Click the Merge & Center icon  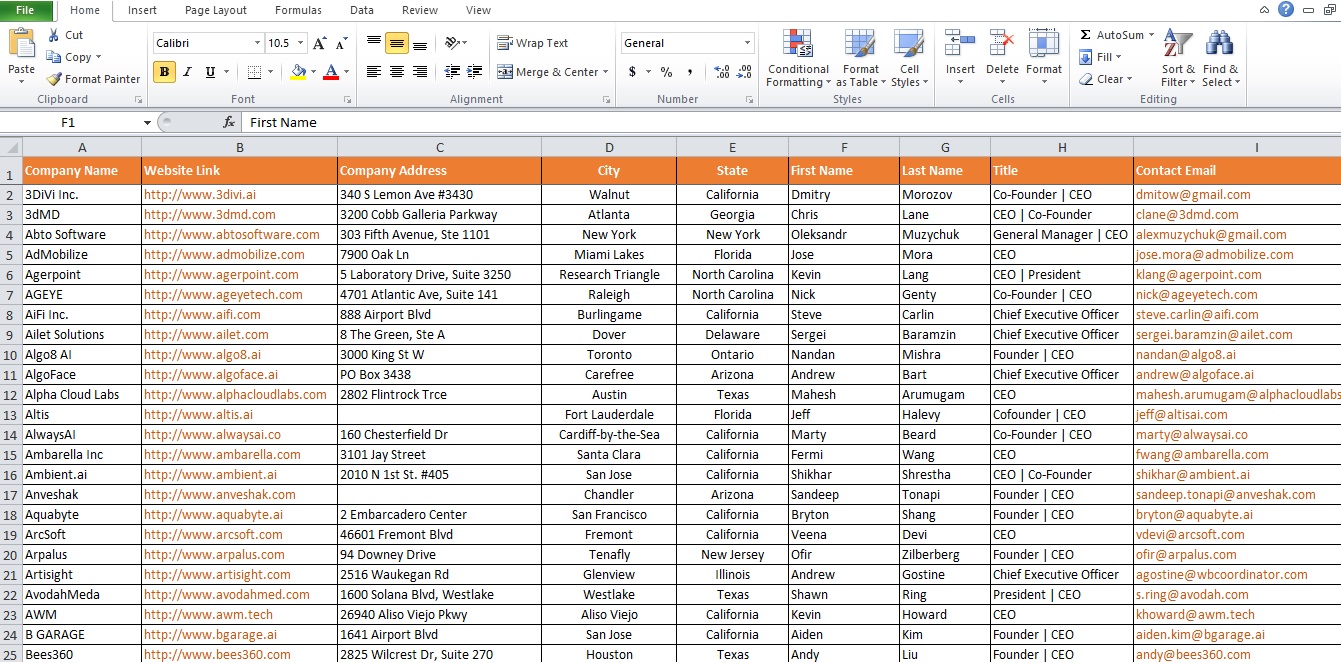(x=506, y=72)
